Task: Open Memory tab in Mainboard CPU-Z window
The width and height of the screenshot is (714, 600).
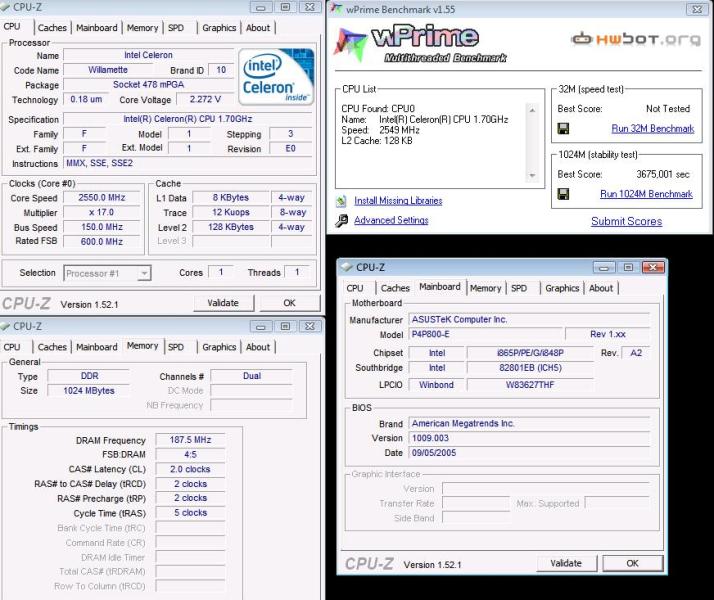Action: click(x=485, y=288)
